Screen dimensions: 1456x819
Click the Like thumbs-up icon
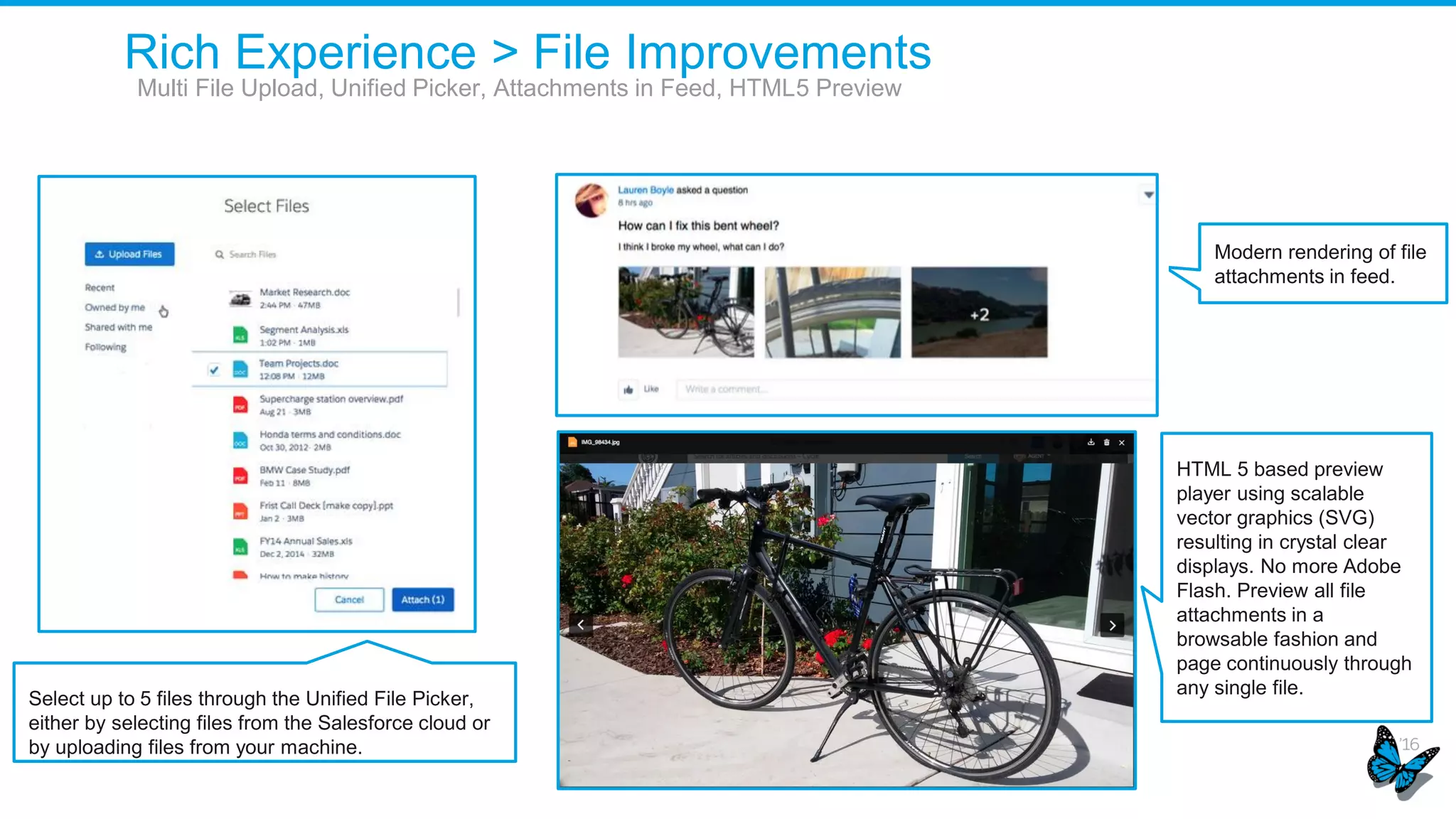(x=628, y=390)
